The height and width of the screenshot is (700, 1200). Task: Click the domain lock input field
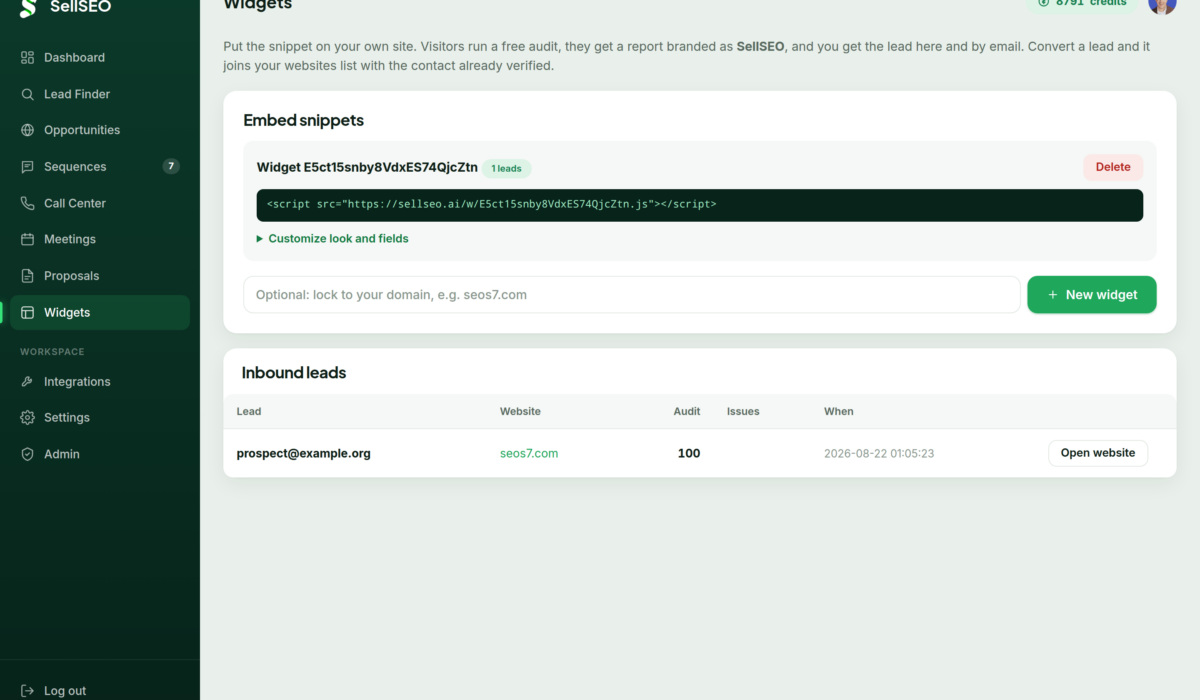click(632, 295)
